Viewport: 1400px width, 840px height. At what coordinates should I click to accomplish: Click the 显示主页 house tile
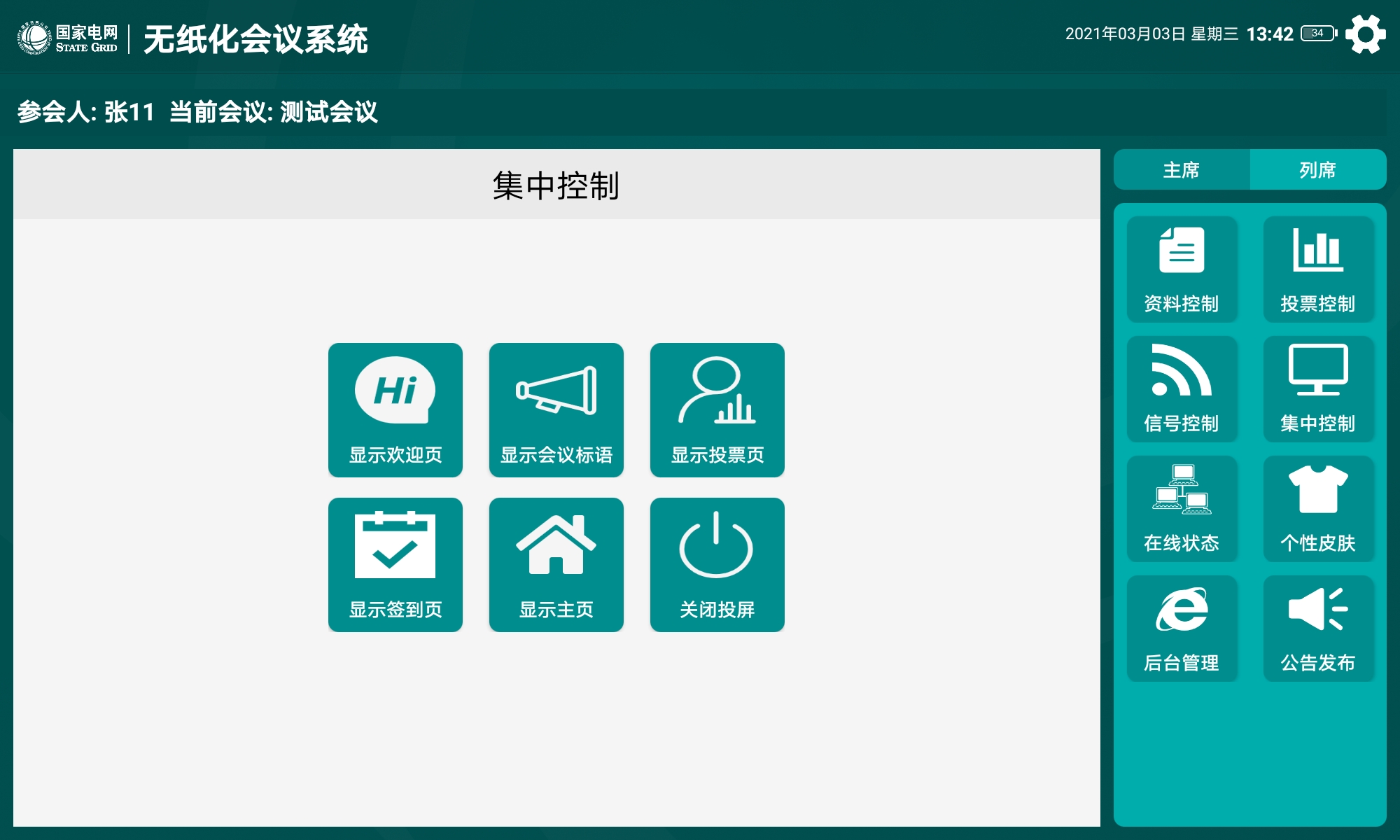[x=556, y=565]
